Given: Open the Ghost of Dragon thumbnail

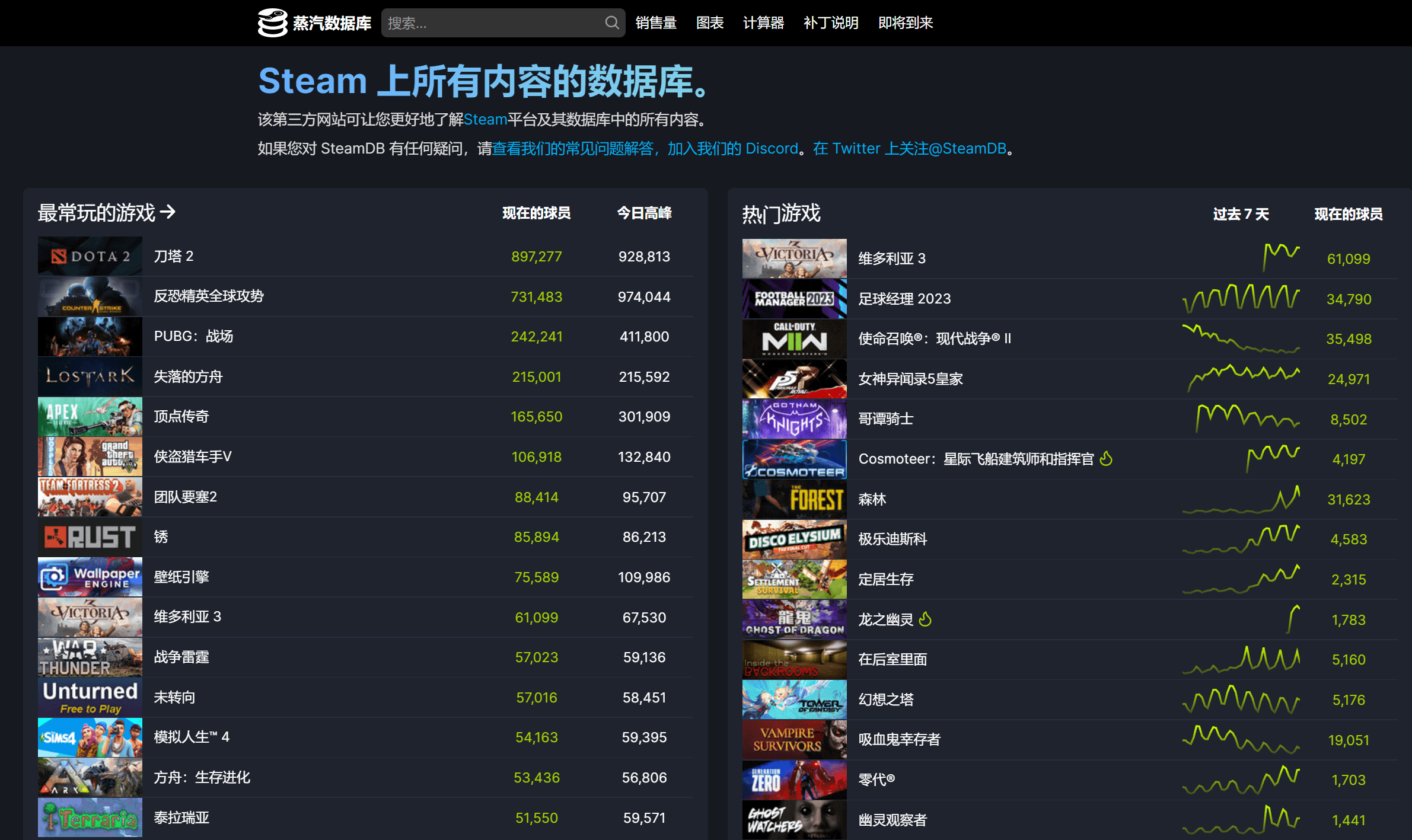Looking at the screenshot, I should [795, 619].
